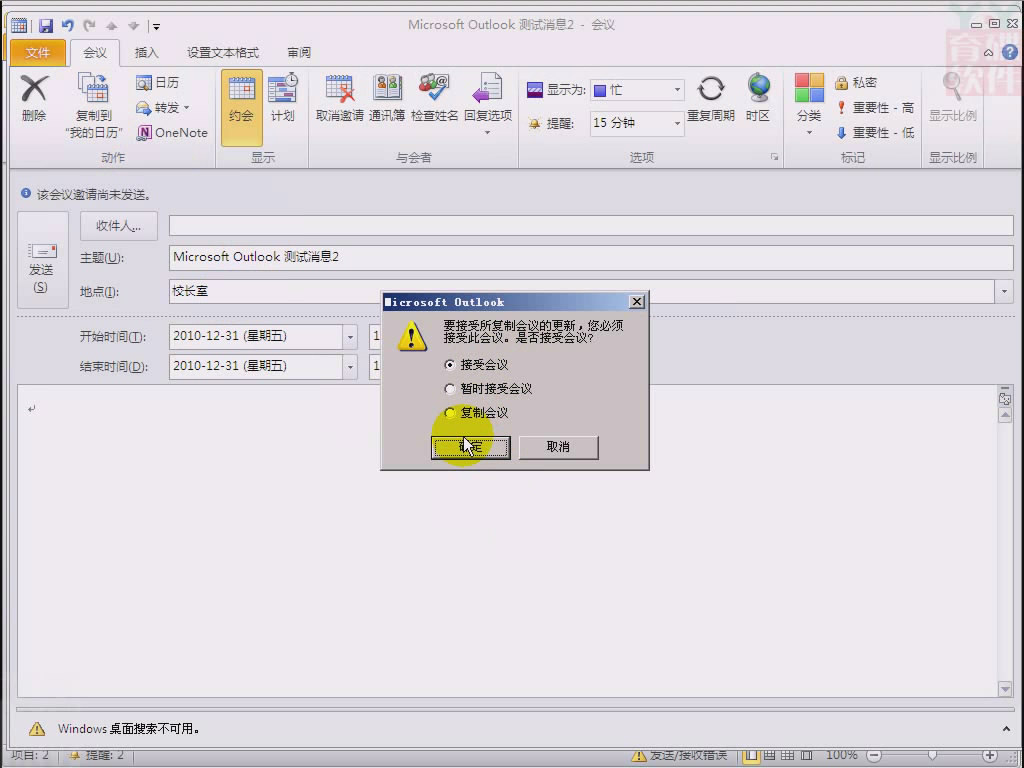Click the Delete (删除) meeting icon

tap(34, 98)
